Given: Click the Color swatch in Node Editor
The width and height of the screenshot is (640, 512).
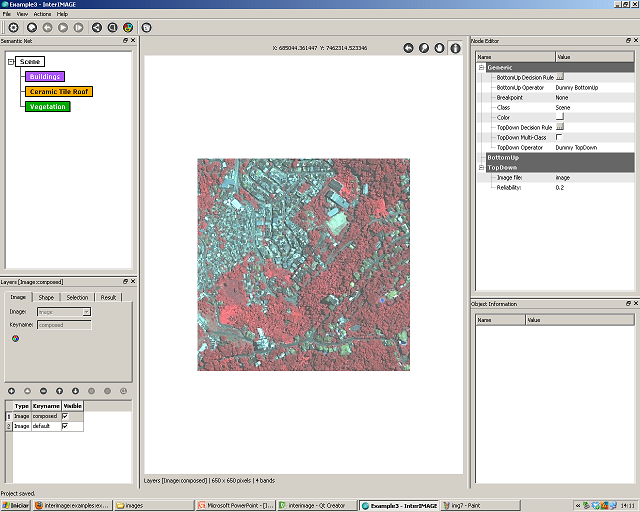Looking at the screenshot, I should click(x=560, y=117).
